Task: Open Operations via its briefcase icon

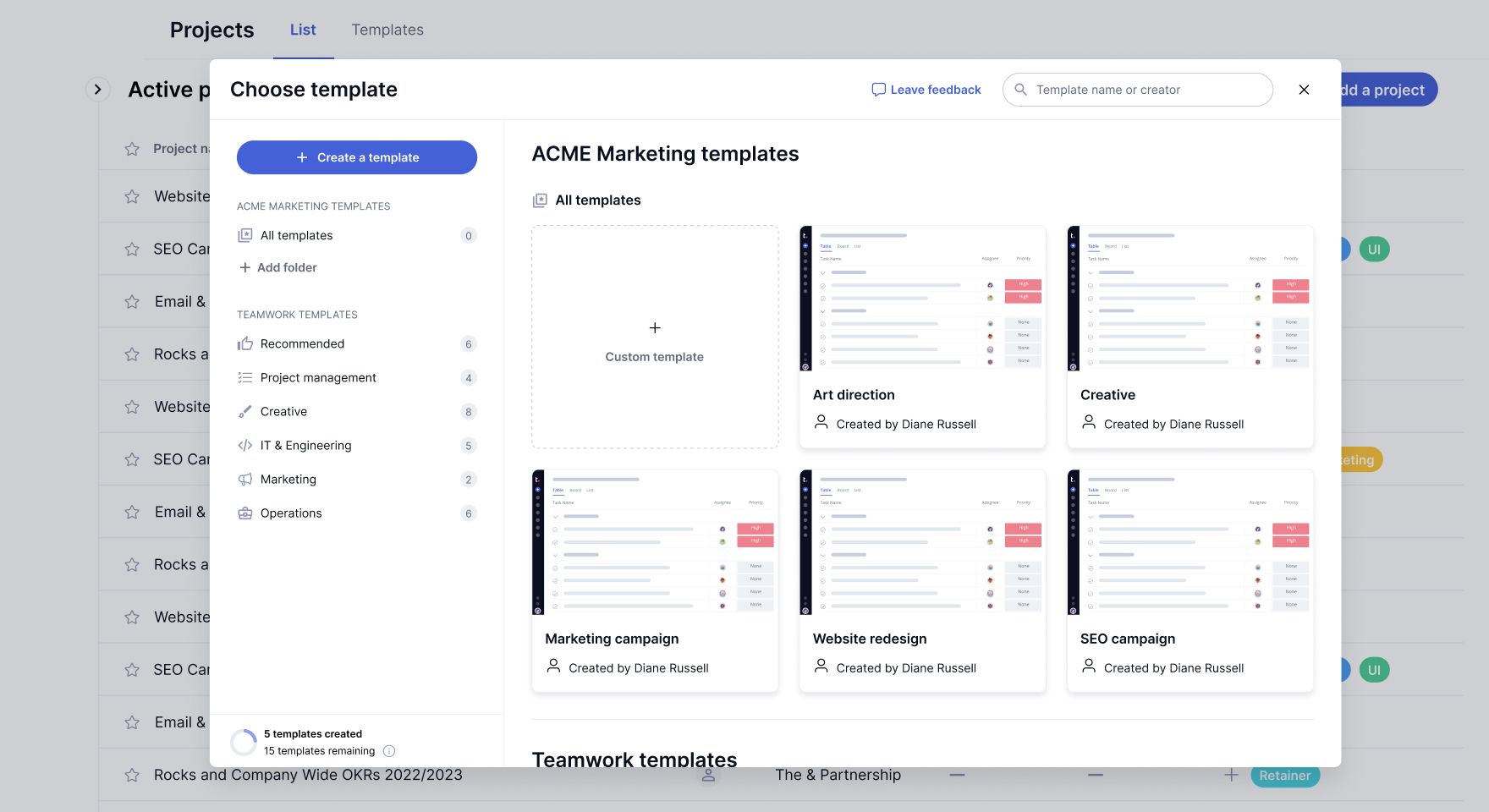Action: [245, 513]
